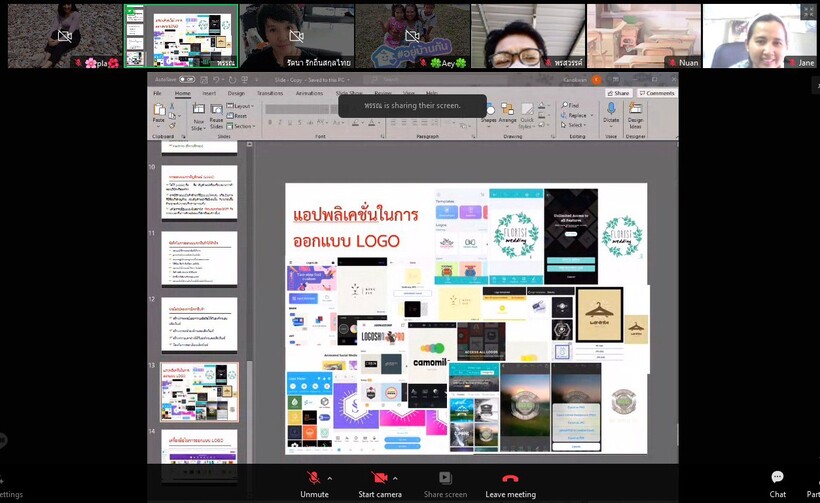
Task: Switch to the Transitions tab
Action: click(x=270, y=93)
